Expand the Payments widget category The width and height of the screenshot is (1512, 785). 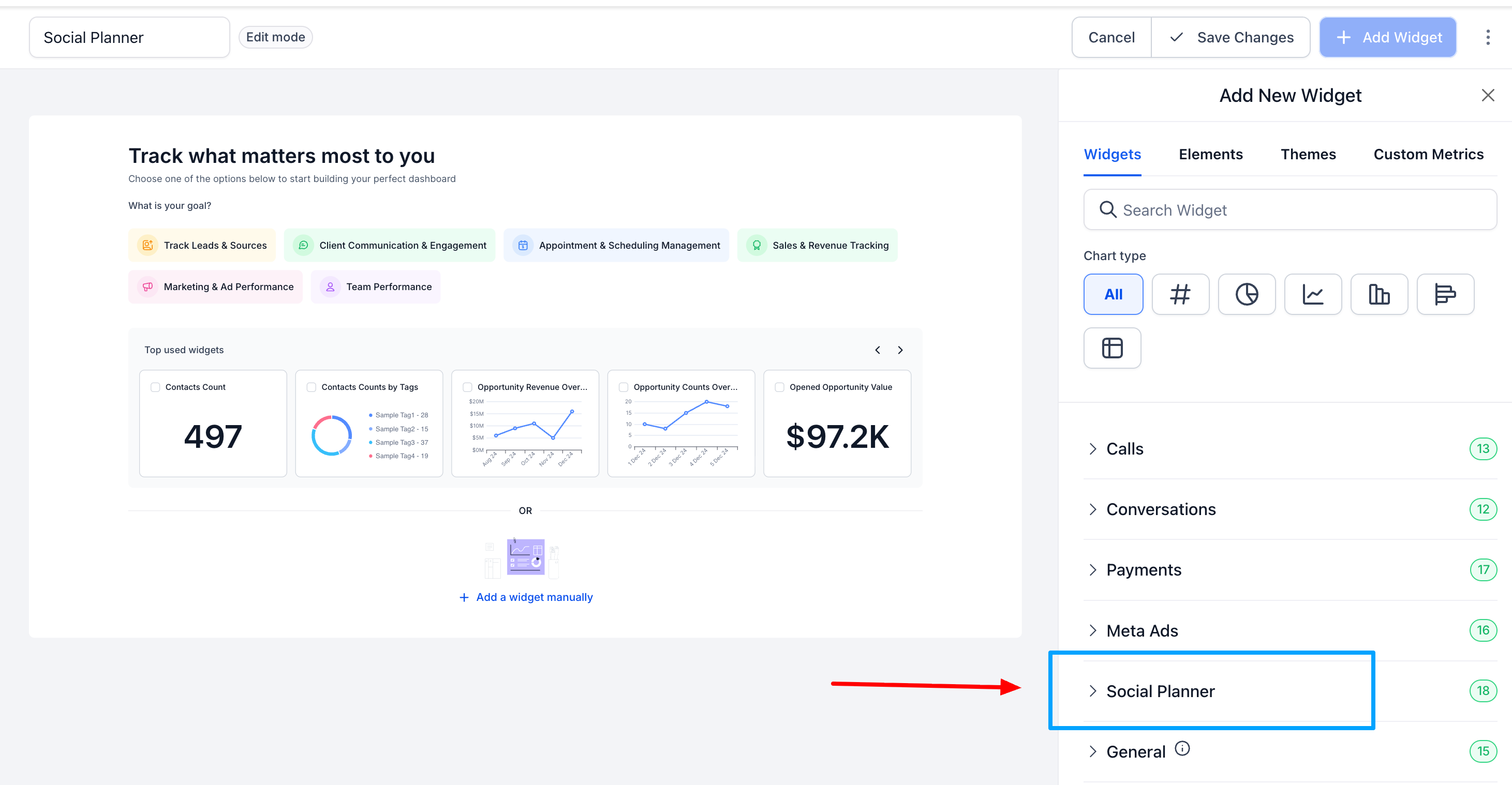pyautogui.click(x=1143, y=570)
